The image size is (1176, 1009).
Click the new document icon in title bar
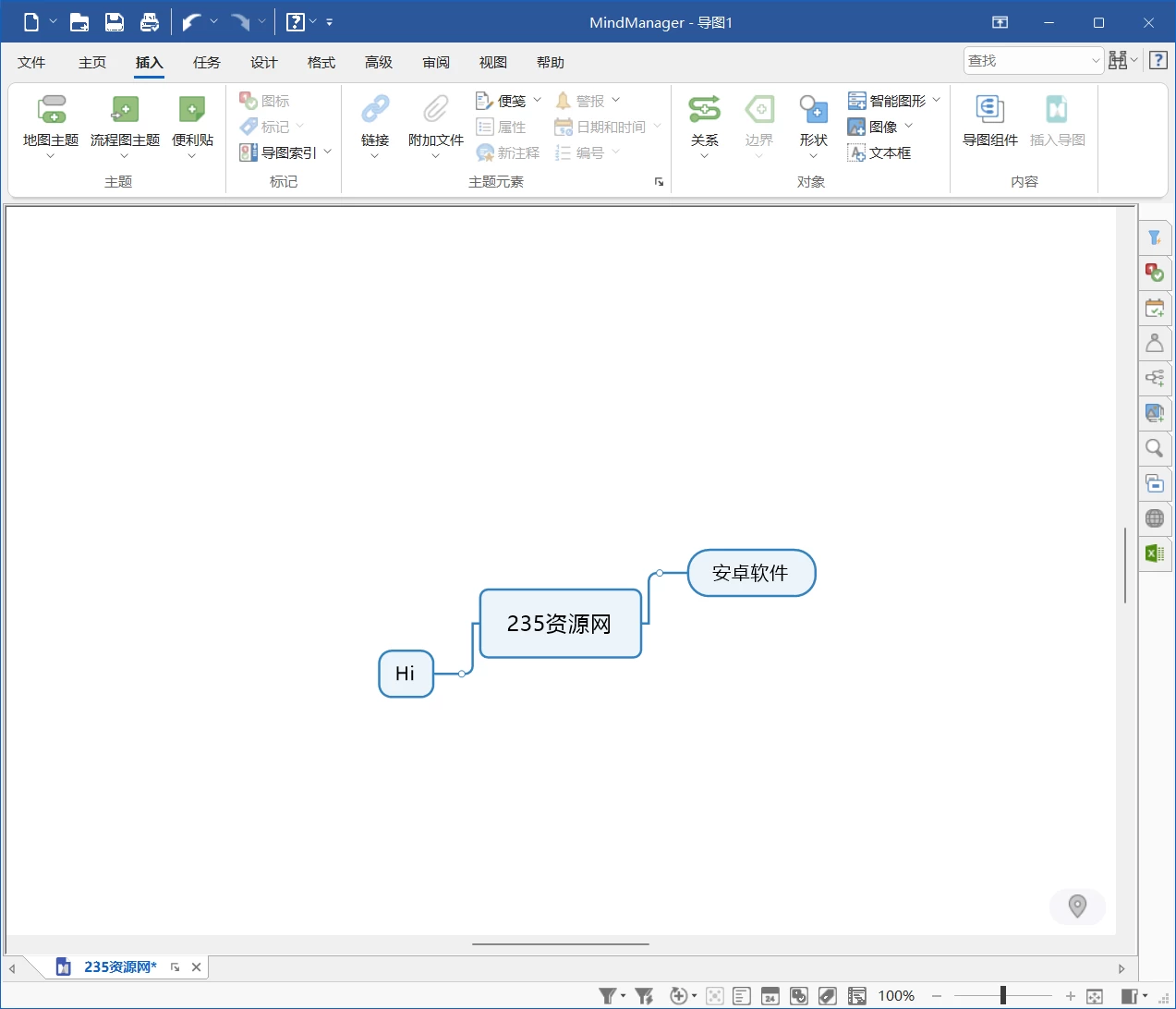click(x=31, y=22)
